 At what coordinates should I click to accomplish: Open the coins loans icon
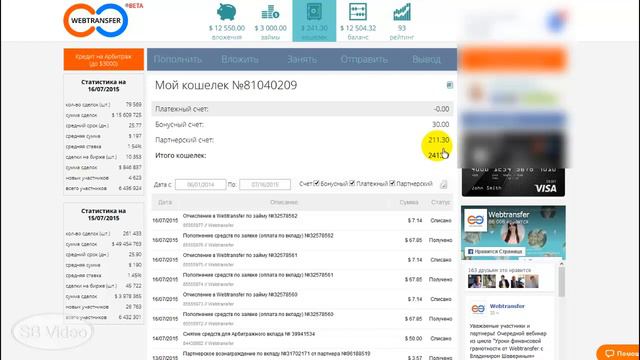[270, 12]
